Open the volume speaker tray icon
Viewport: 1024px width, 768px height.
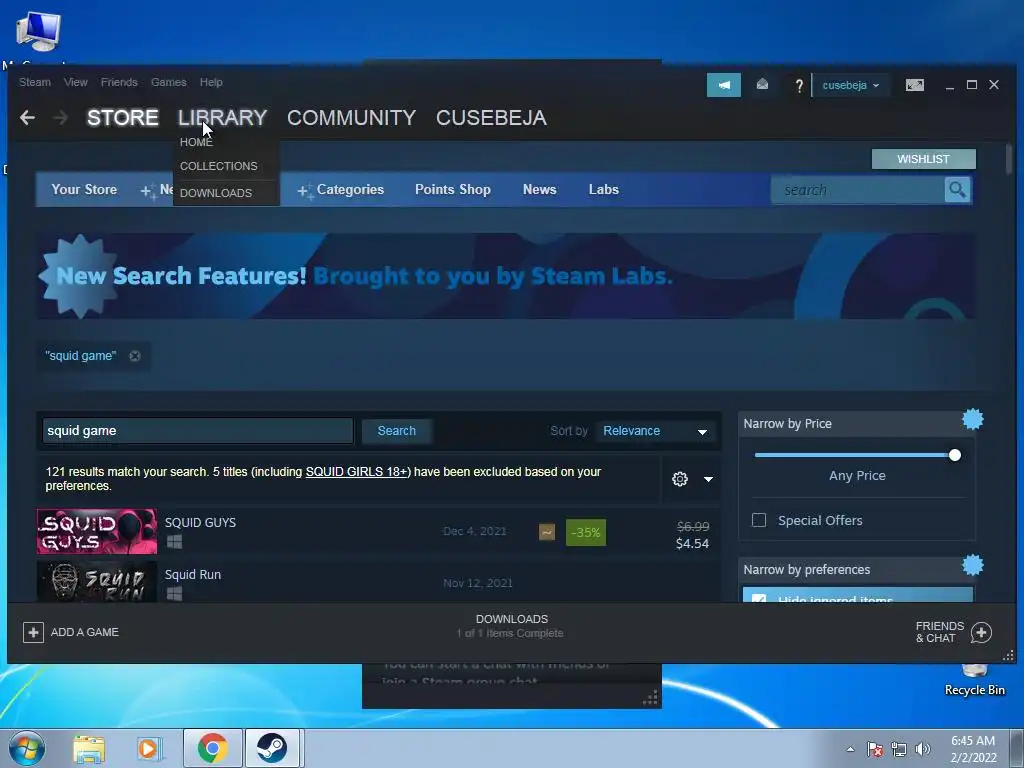coord(923,749)
